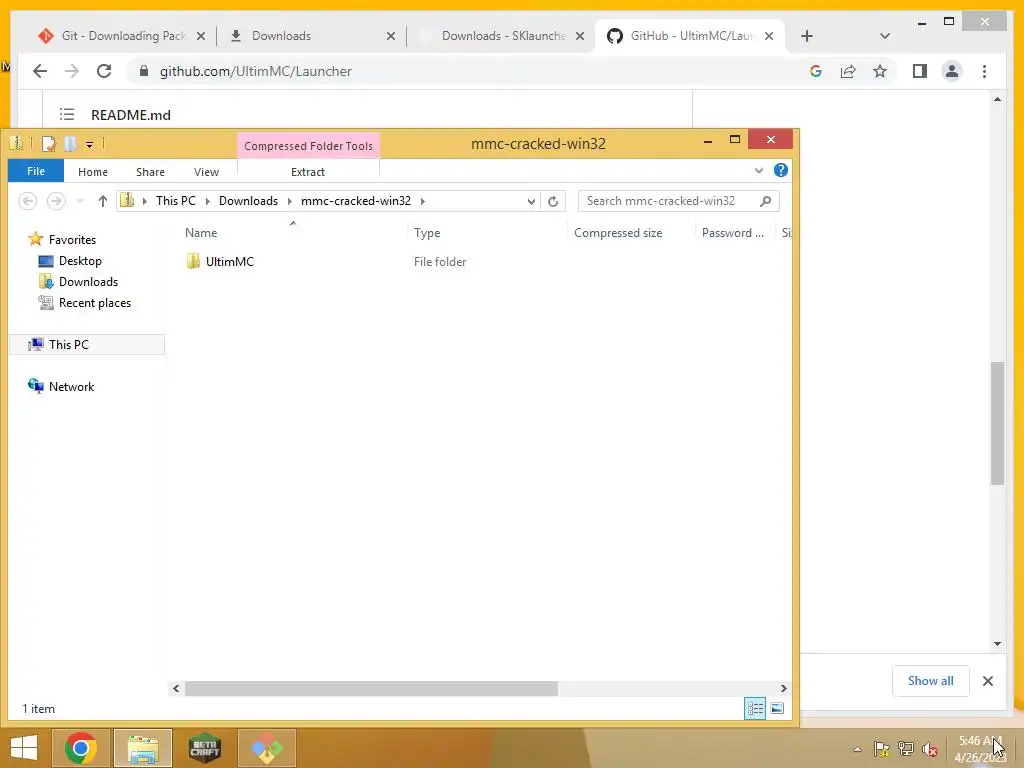Click the horizontal scrollbar thumb in Explorer
Screen dimensions: 1024x768
(371, 688)
